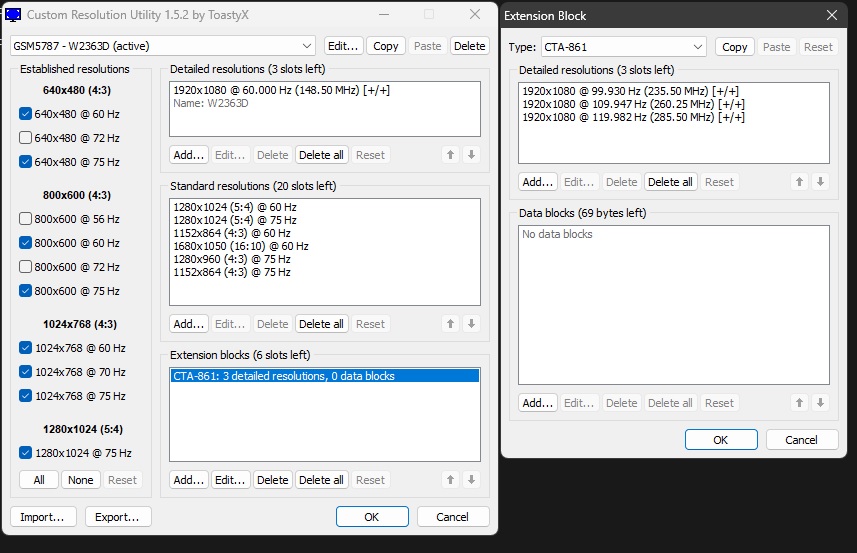Viewport: 857px width, 553px height.
Task: Select the CTA-861 extension block entry
Action: coord(284,377)
